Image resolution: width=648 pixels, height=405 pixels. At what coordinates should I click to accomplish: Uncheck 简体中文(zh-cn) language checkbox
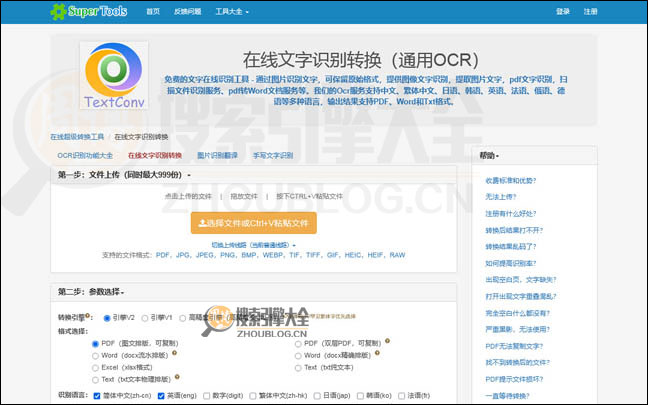(97, 396)
